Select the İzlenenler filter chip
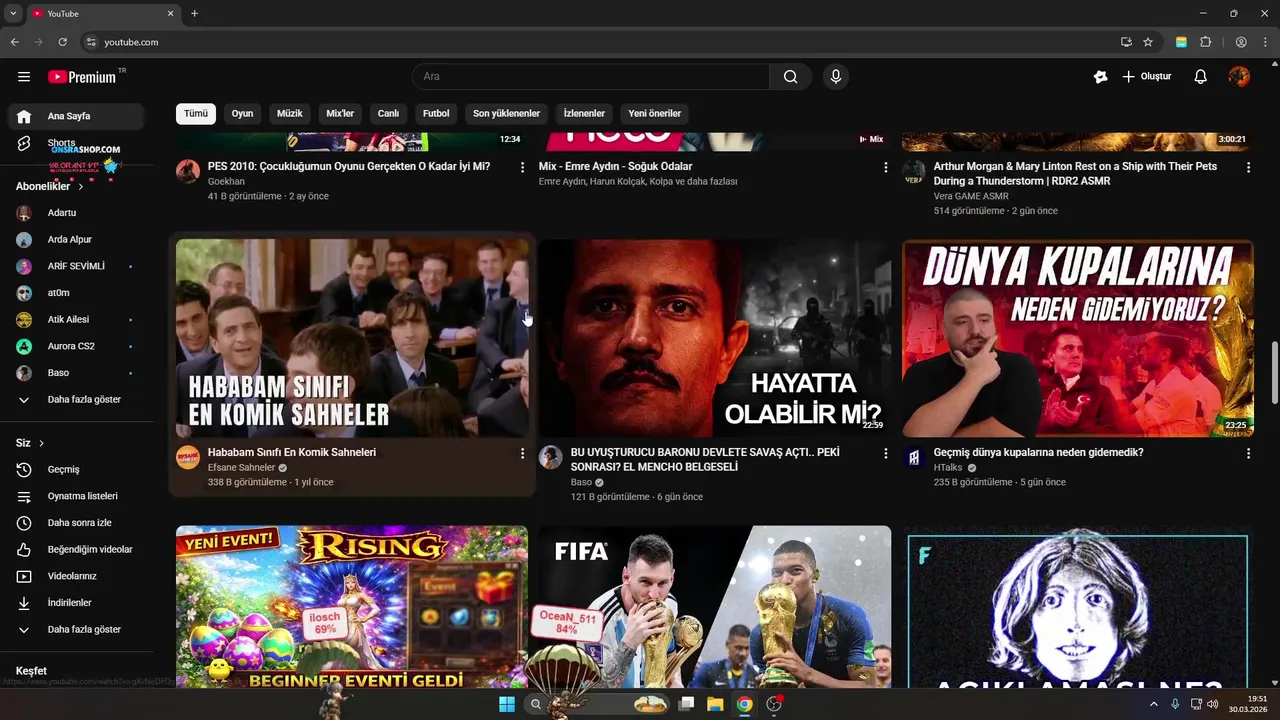 [x=584, y=113]
